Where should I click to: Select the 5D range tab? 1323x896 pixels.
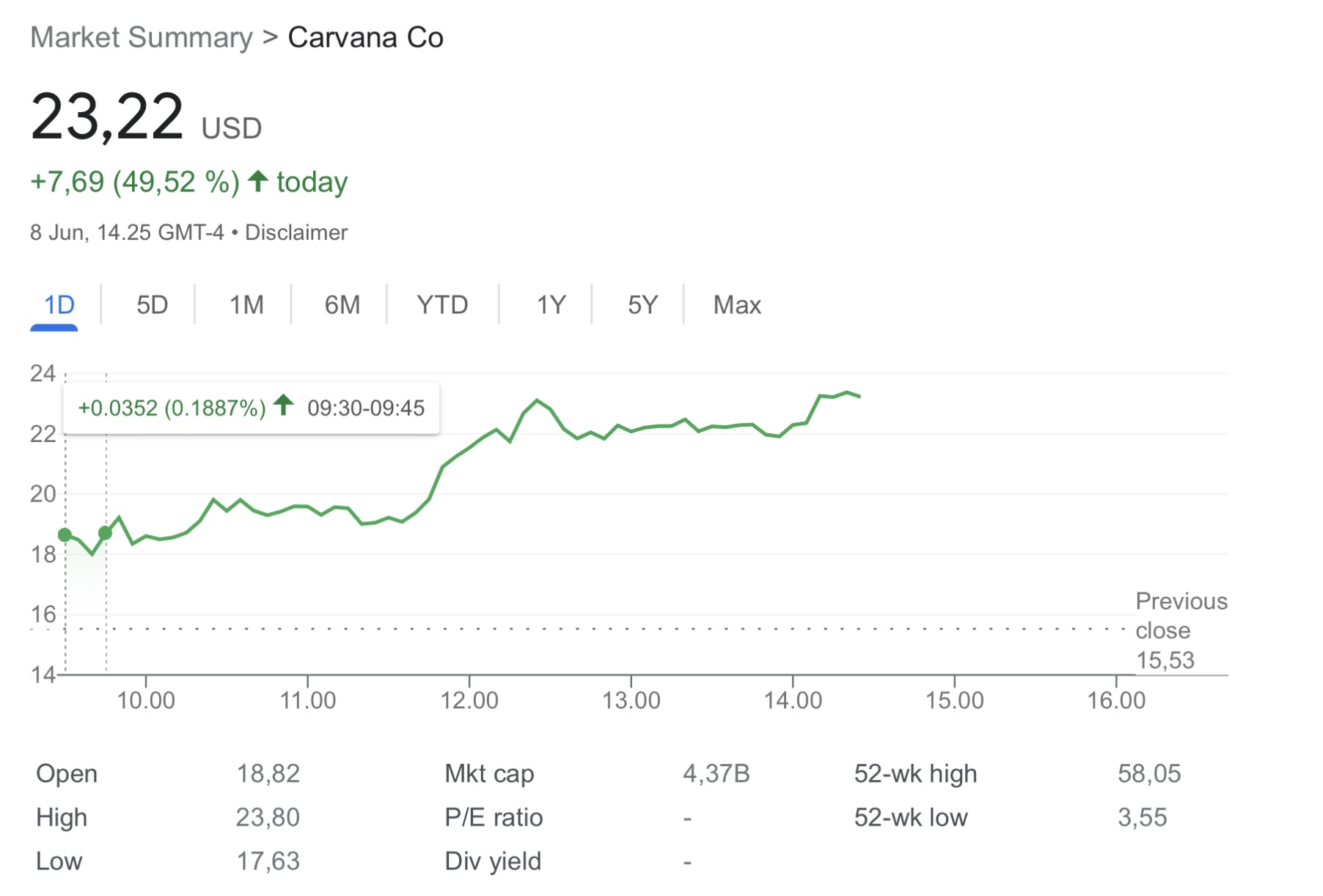pos(152,305)
